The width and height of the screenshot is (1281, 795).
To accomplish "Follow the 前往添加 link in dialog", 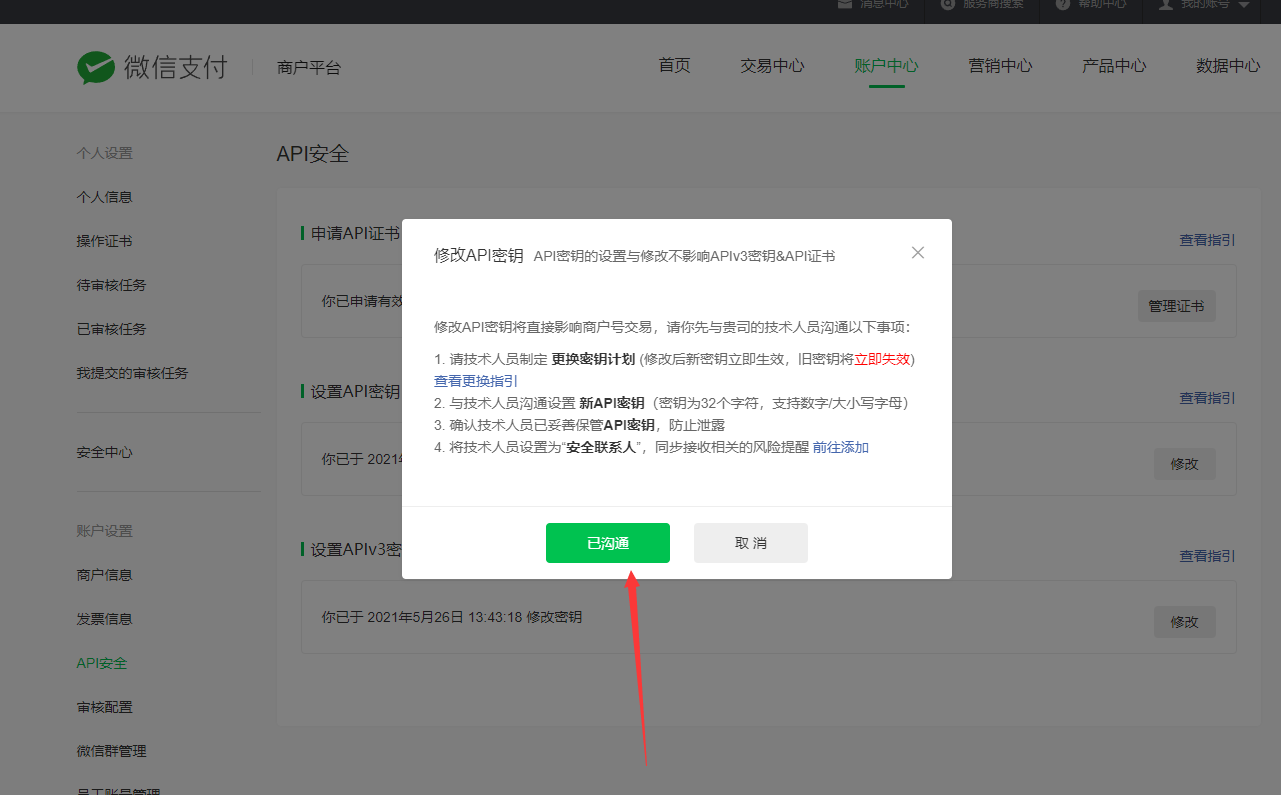I will tap(841, 447).
